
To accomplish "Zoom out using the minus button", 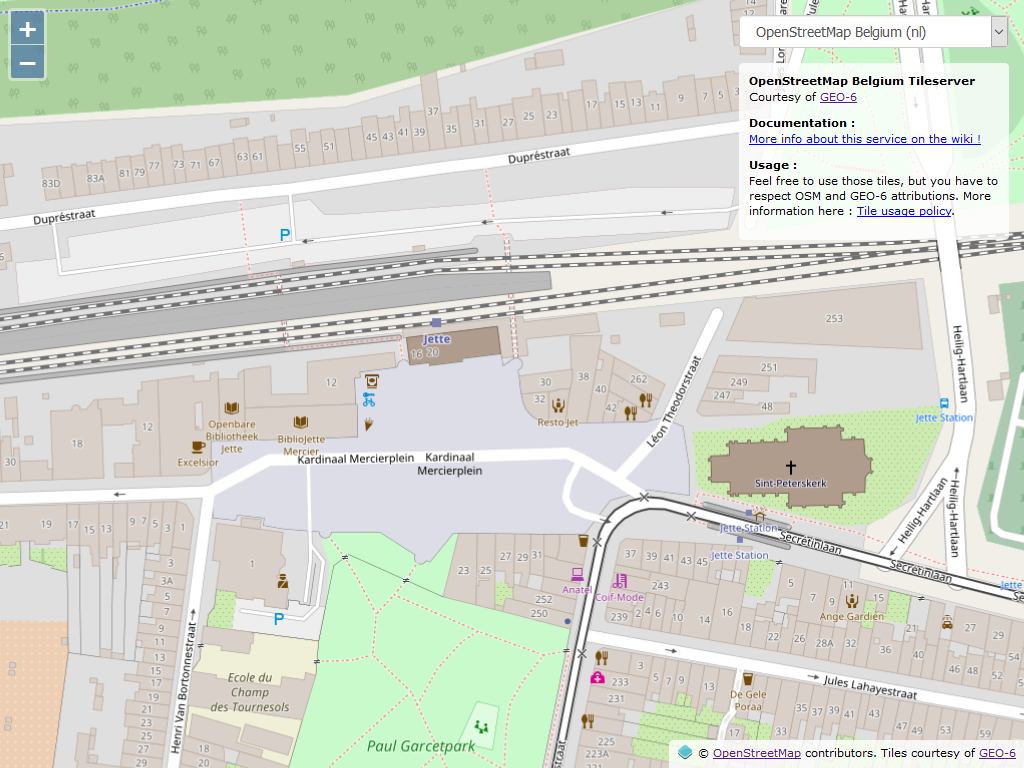I will point(27,64).
